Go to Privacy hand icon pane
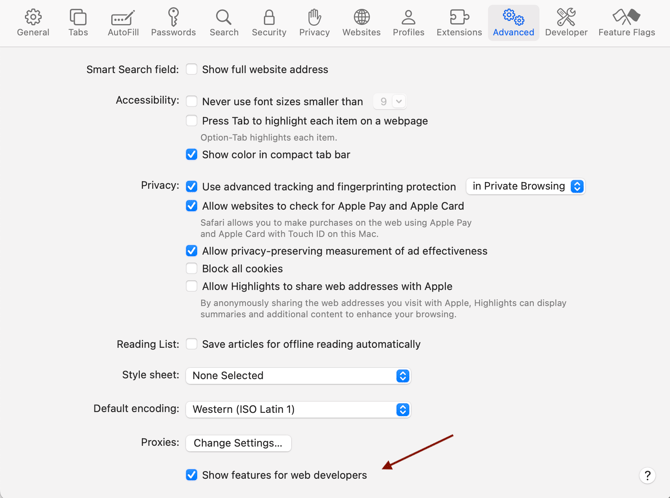This screenshot has height=498, width=670. (x=314, y=23)
